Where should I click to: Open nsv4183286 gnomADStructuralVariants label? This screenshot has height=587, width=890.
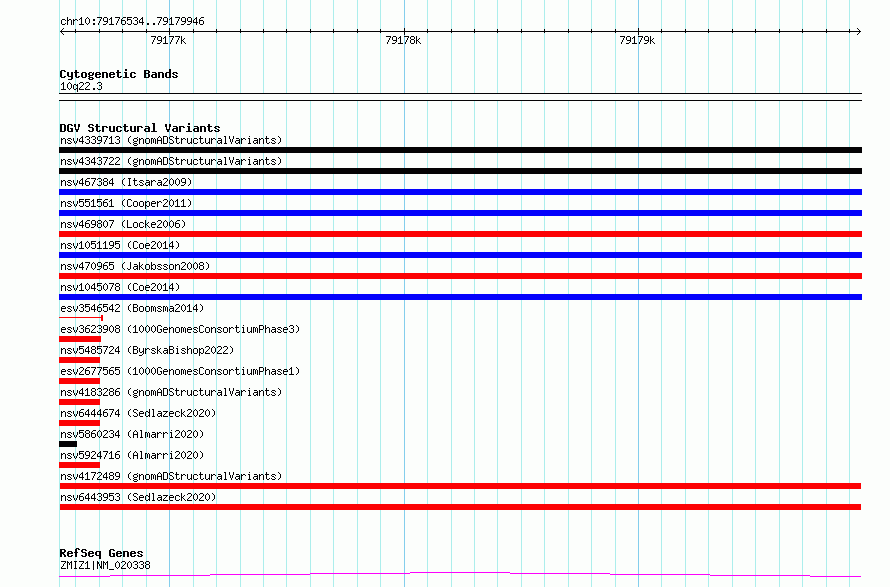(x=171, y=392)
